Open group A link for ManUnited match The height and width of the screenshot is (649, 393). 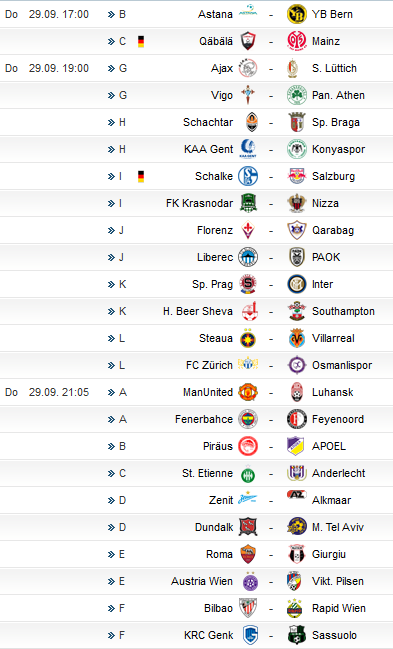click(x=117, y=392)
